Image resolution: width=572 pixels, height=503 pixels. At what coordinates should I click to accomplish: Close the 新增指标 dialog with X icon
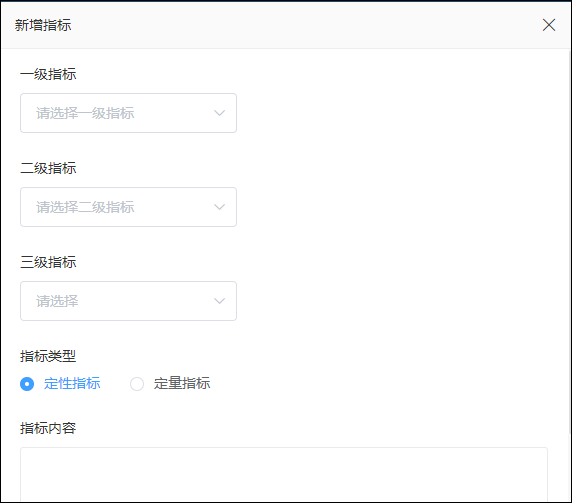click(x=549, y=25)
